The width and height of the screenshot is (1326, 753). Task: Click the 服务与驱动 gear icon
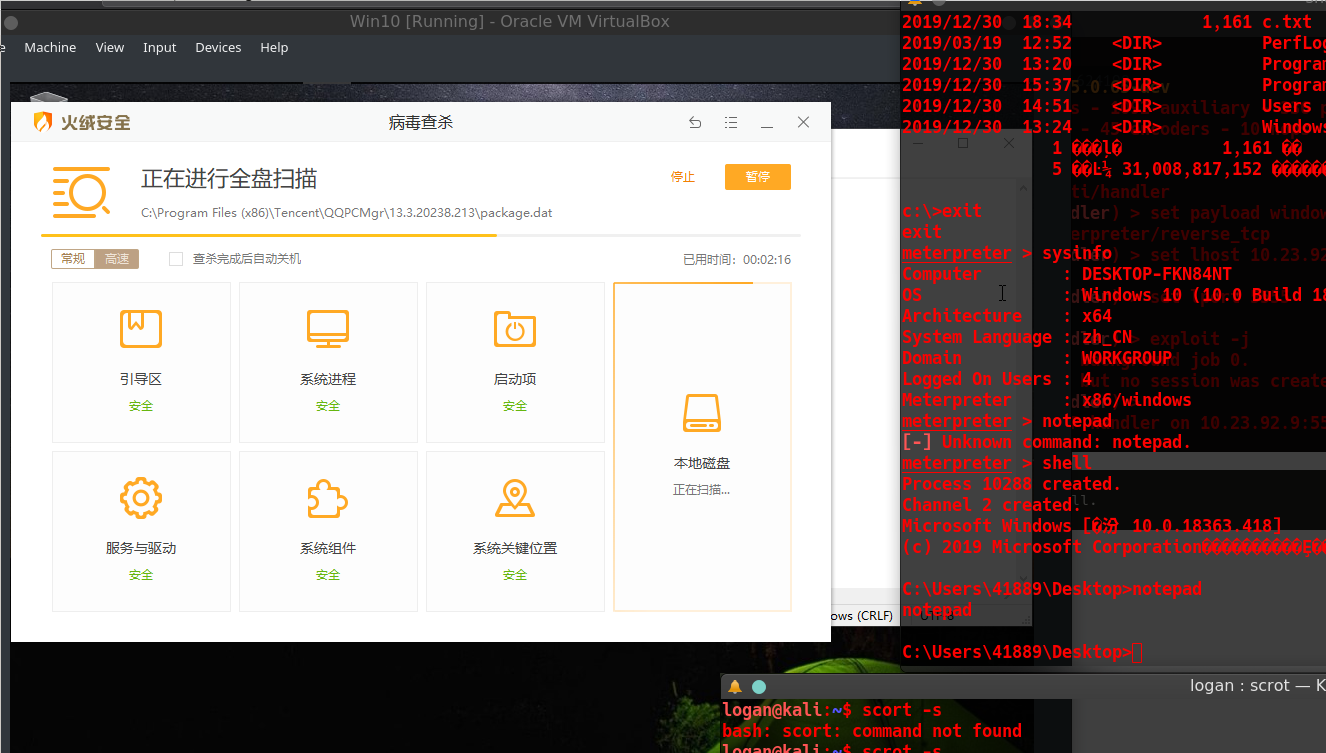[x=141, y=497]
